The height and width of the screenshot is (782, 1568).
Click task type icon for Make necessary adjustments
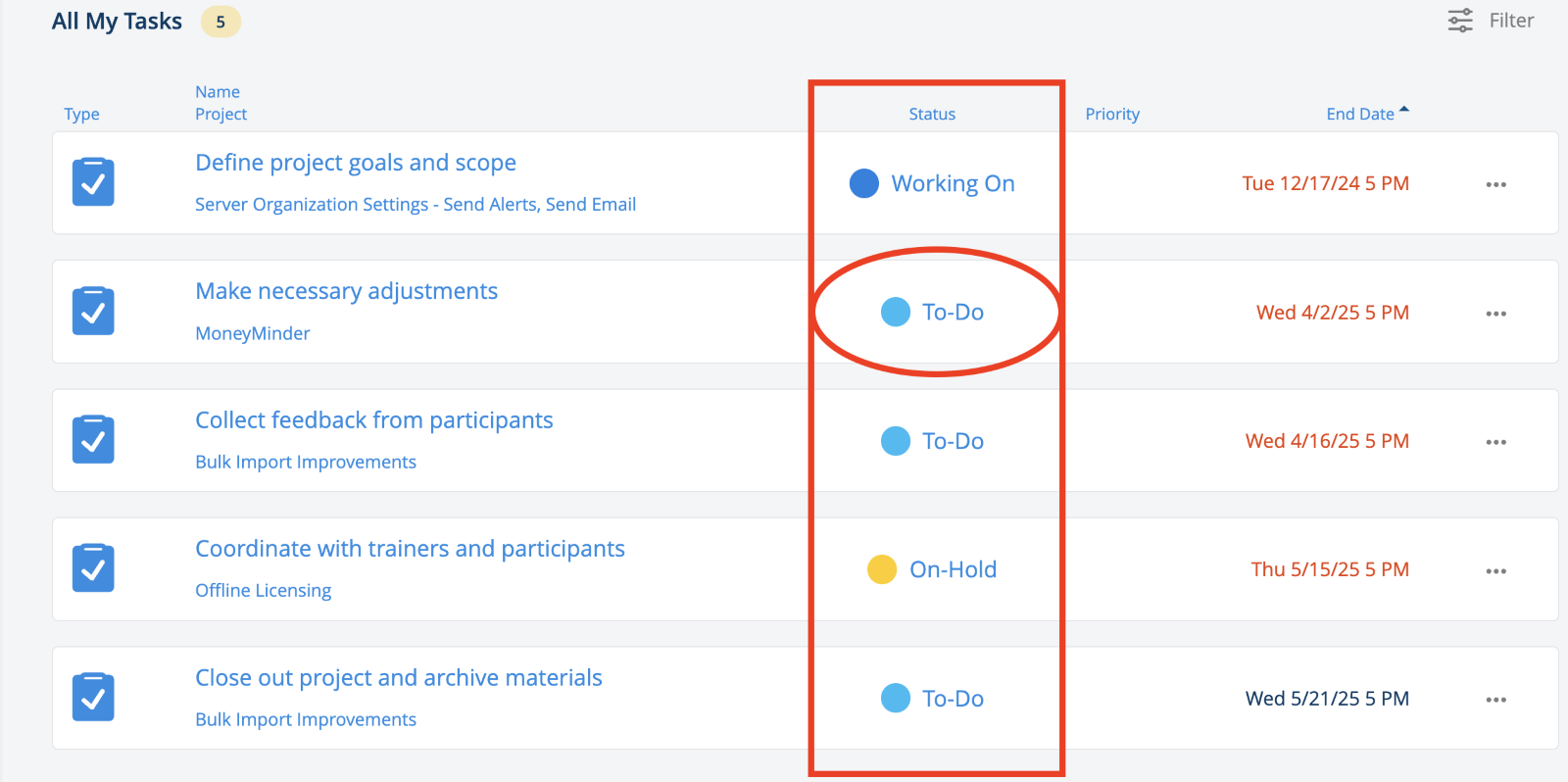tap(93, 311)
